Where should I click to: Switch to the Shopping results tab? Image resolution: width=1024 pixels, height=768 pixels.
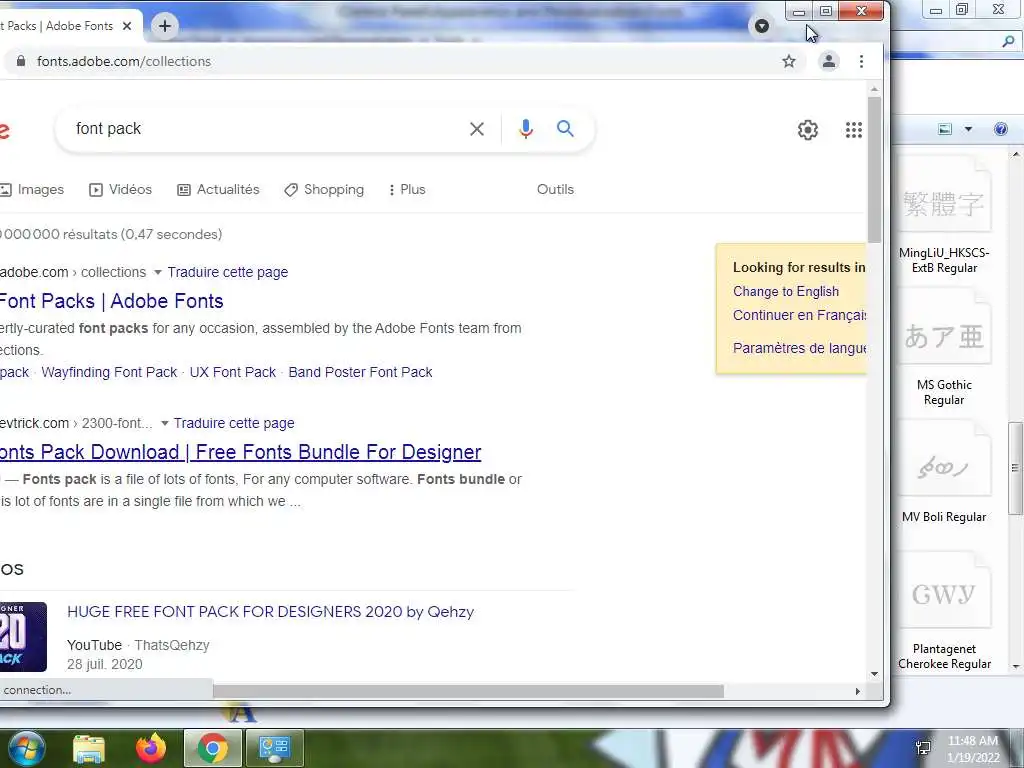(324, 189)
